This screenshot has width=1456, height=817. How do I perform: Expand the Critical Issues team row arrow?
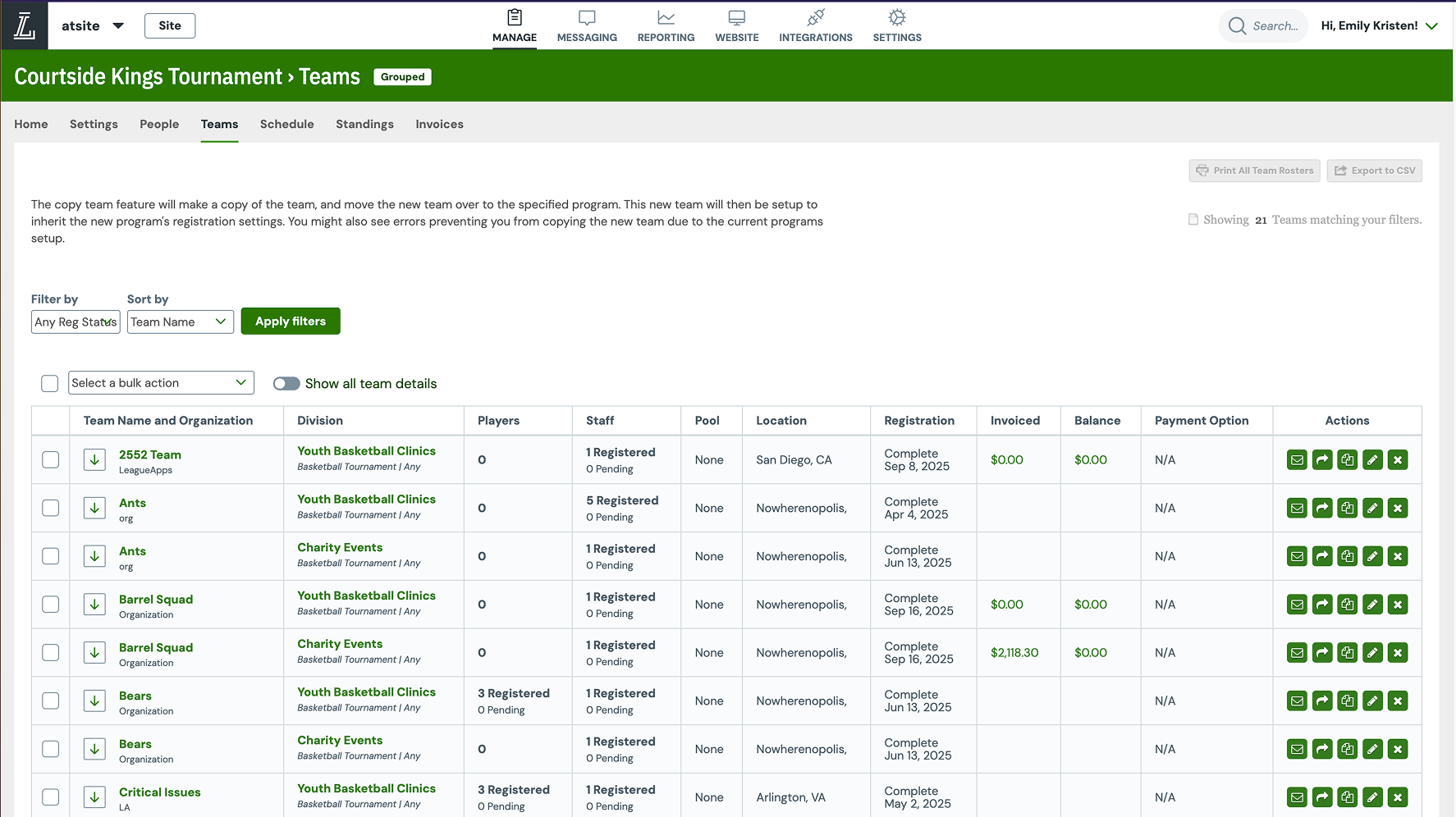95,797
